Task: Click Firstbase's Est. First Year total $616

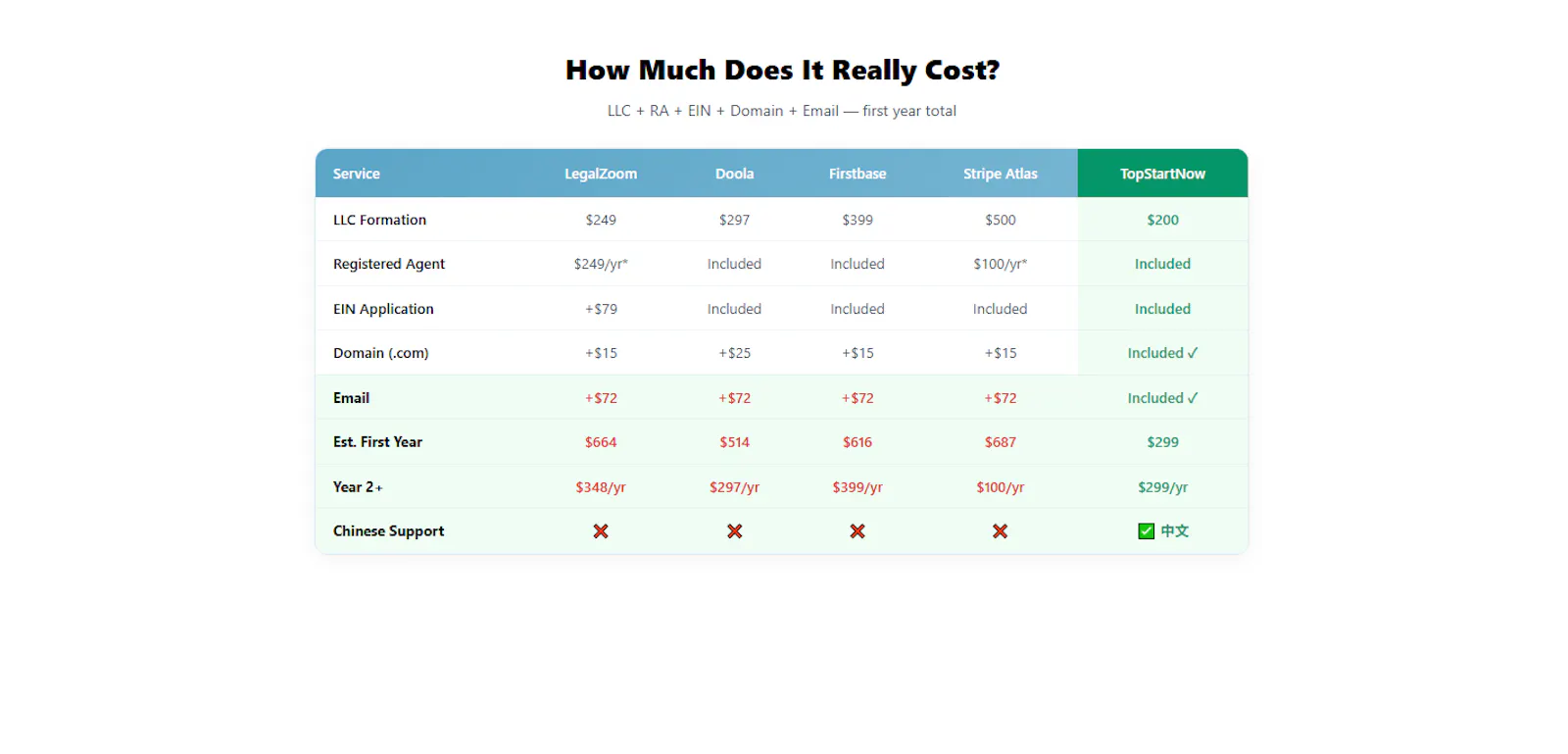Action: point(857,442)
